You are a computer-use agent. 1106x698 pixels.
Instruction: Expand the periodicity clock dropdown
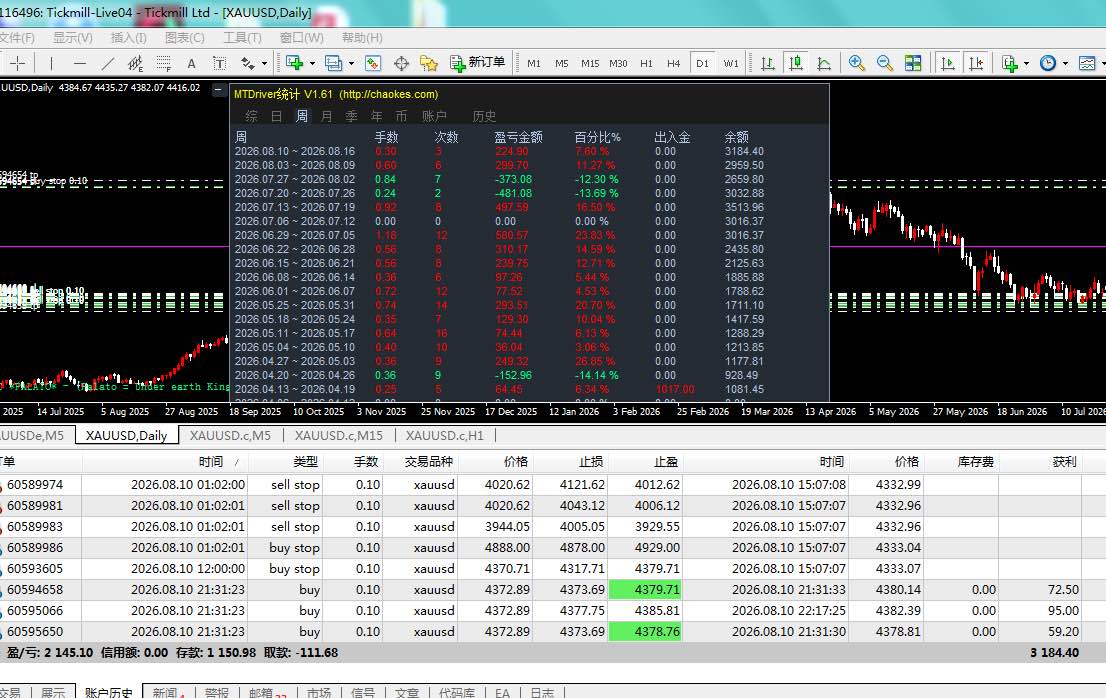tap(1065, 63)
